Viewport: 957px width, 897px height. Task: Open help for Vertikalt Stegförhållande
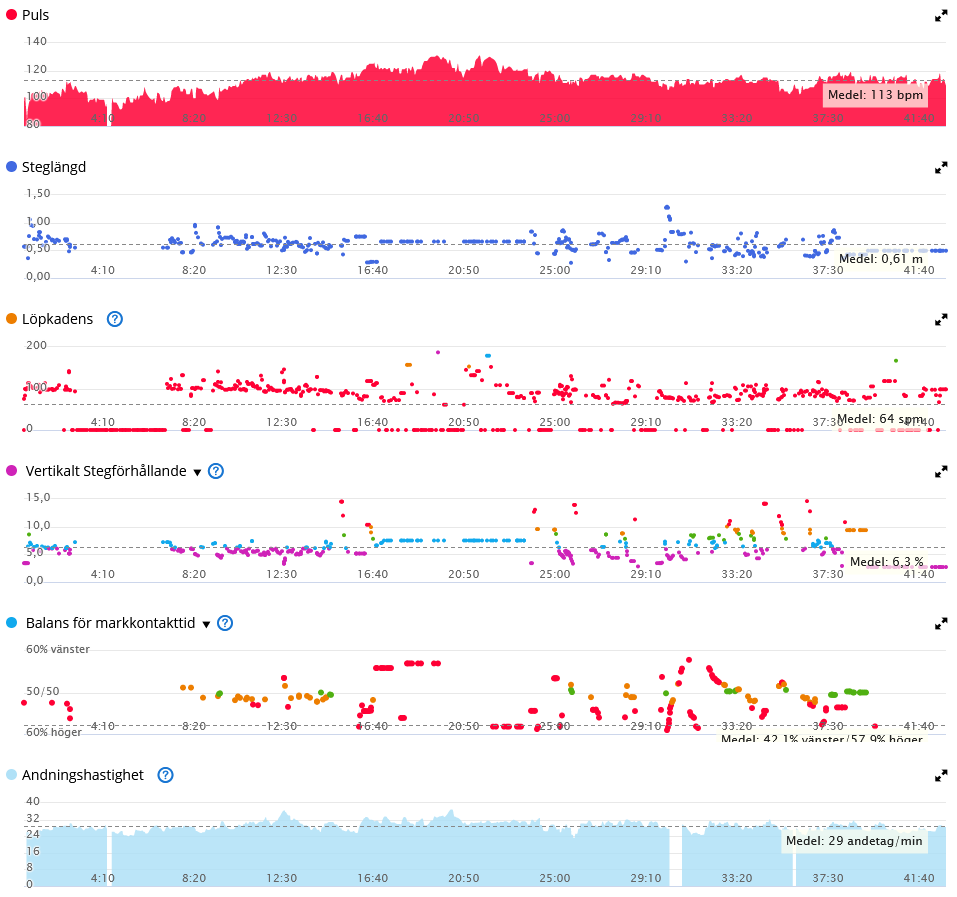pyautogui.click(x=216, y=471)
